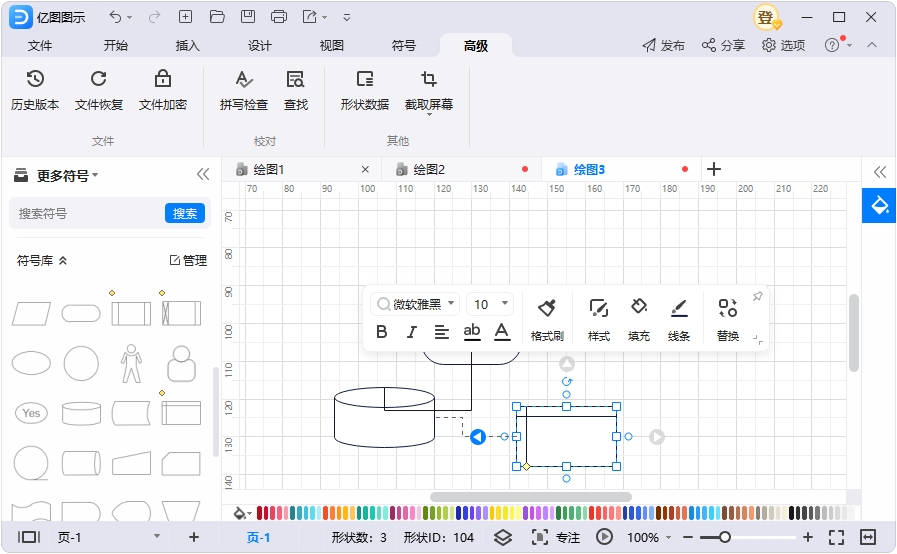This screenshot has height=554, width=897.
Task: Switch to the 插入 ribbon tab
Action: (x=187, y=46)
